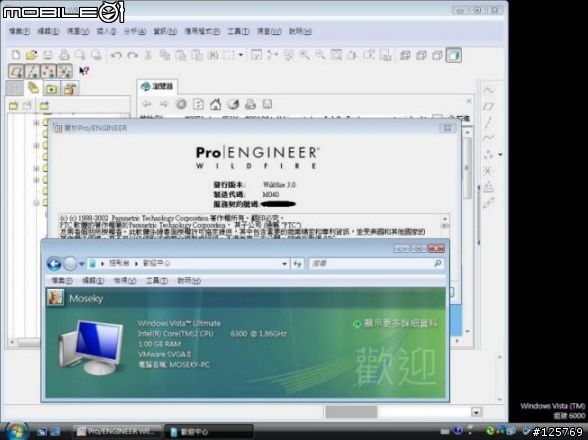The image size is (588, 440).
Task: Print the model via top toolbar printer
Action: click(64, 55)
